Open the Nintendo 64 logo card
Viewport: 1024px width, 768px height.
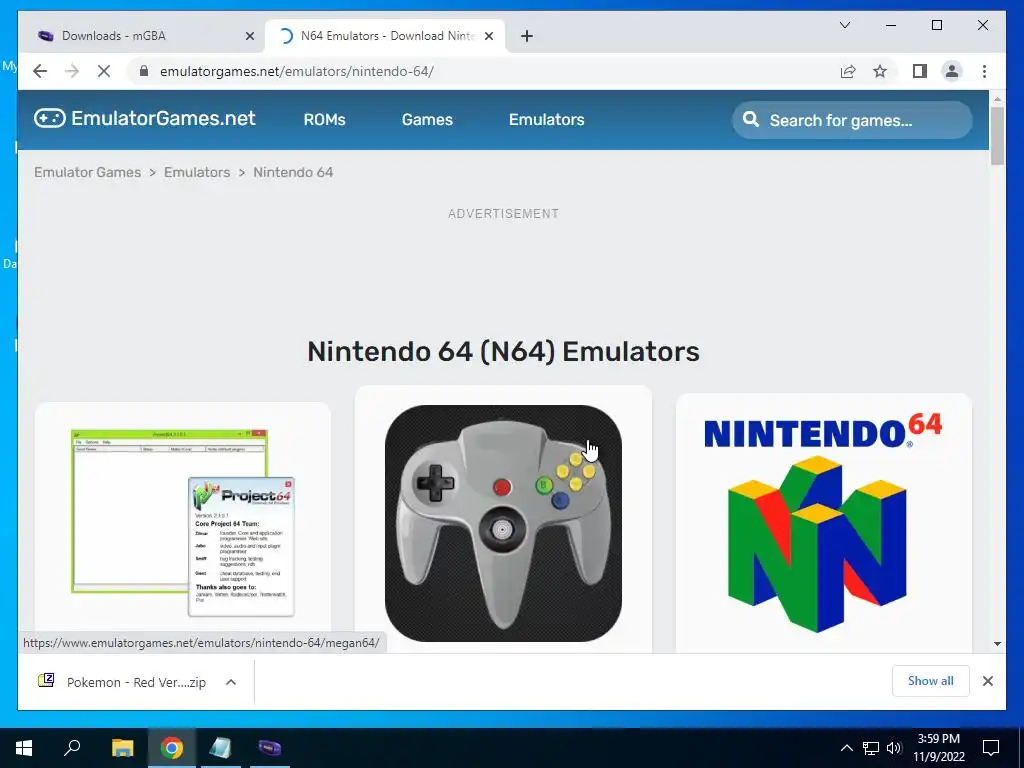(x=824, y=523)
